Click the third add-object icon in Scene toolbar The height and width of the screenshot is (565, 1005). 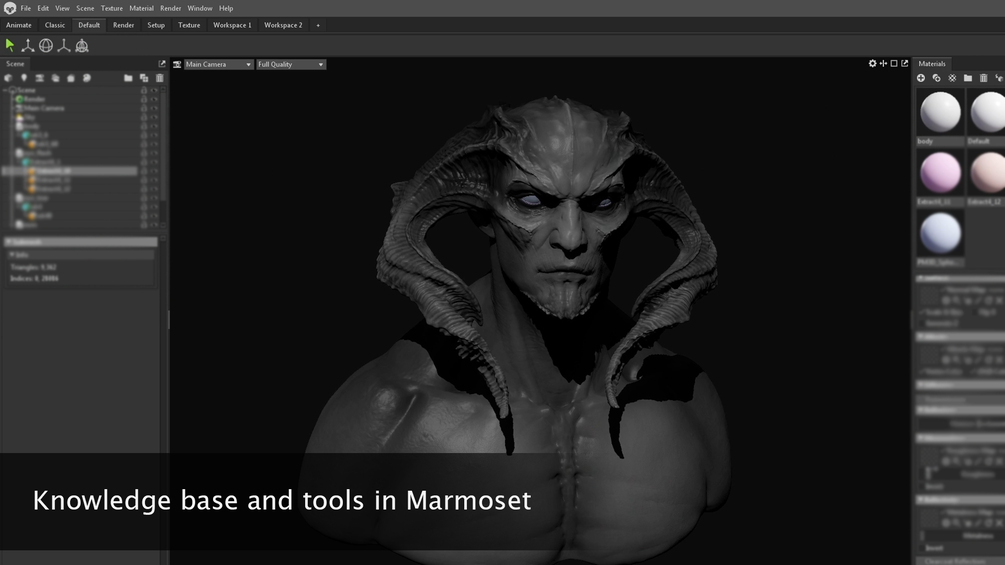click(40, 78)
